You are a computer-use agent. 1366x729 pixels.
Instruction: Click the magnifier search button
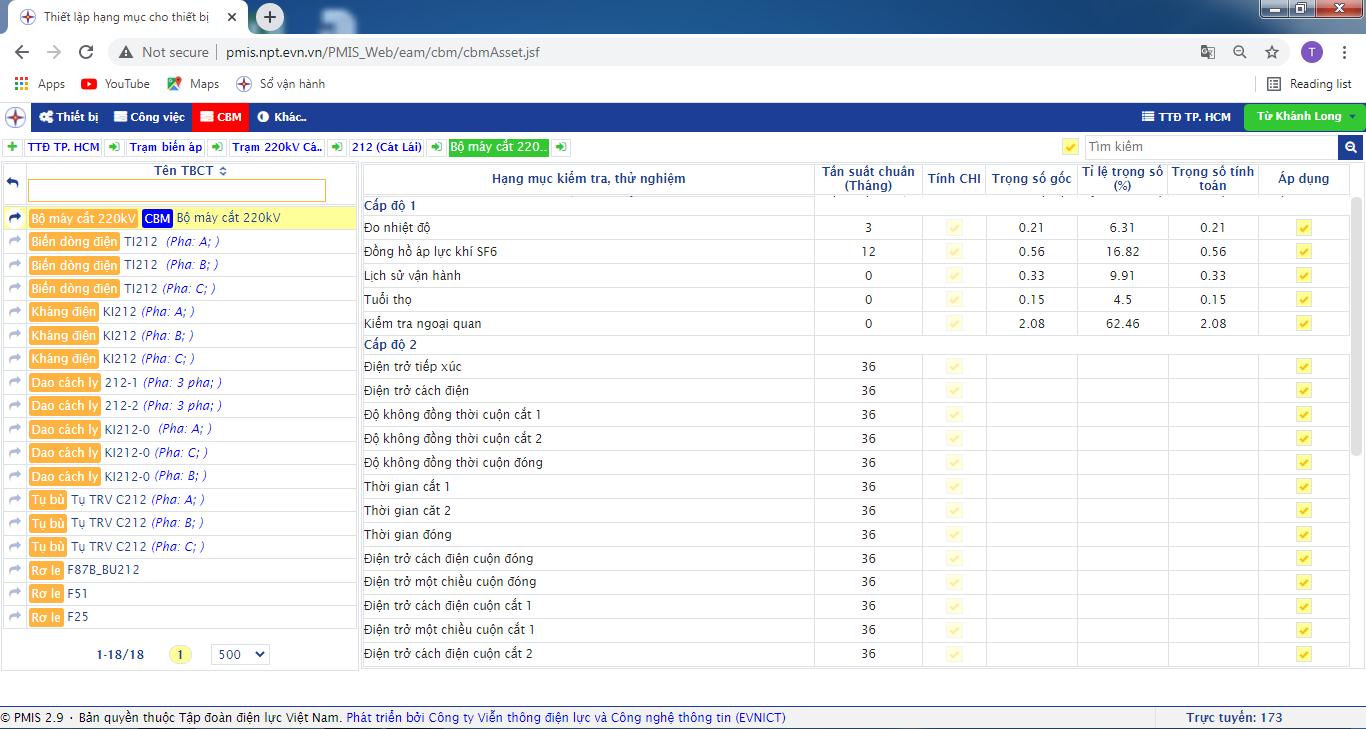(1351, 147)
